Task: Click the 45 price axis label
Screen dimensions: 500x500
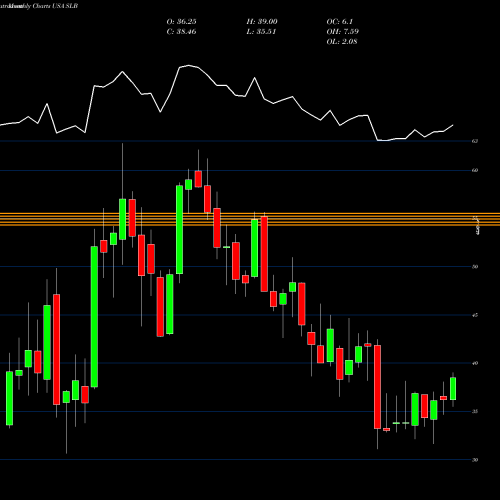Action: tap(475, 315)
